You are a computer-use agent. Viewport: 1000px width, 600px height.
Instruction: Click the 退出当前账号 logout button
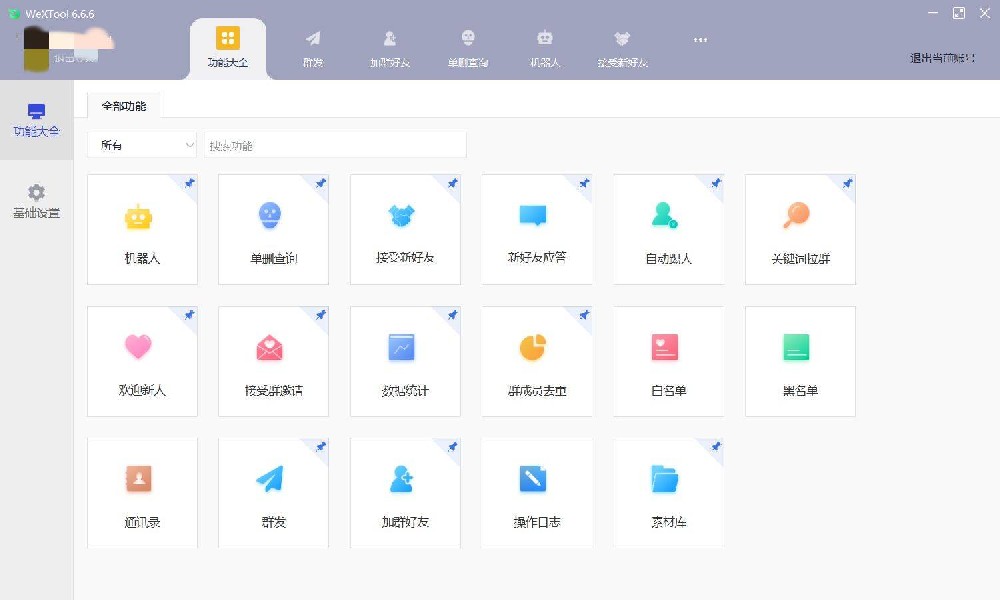[942, 58]
